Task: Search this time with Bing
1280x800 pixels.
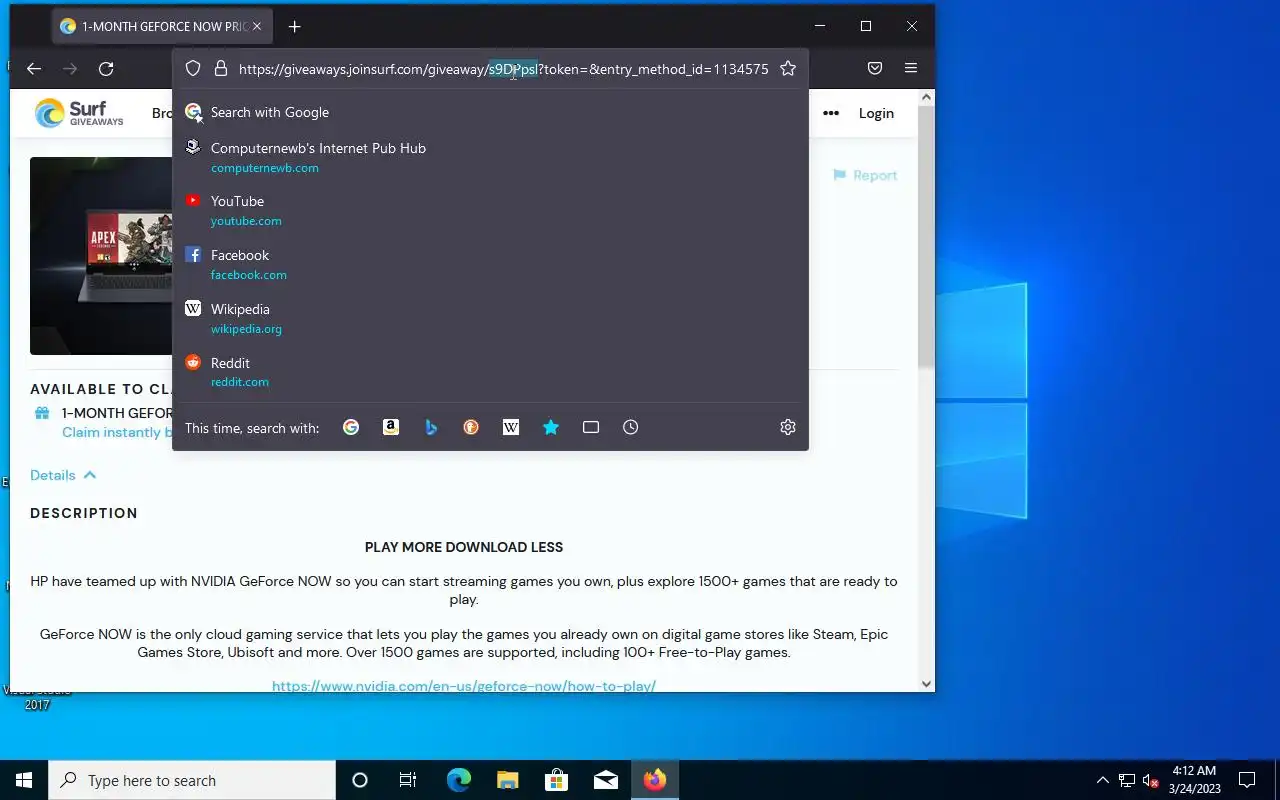Action: [431, 427]
